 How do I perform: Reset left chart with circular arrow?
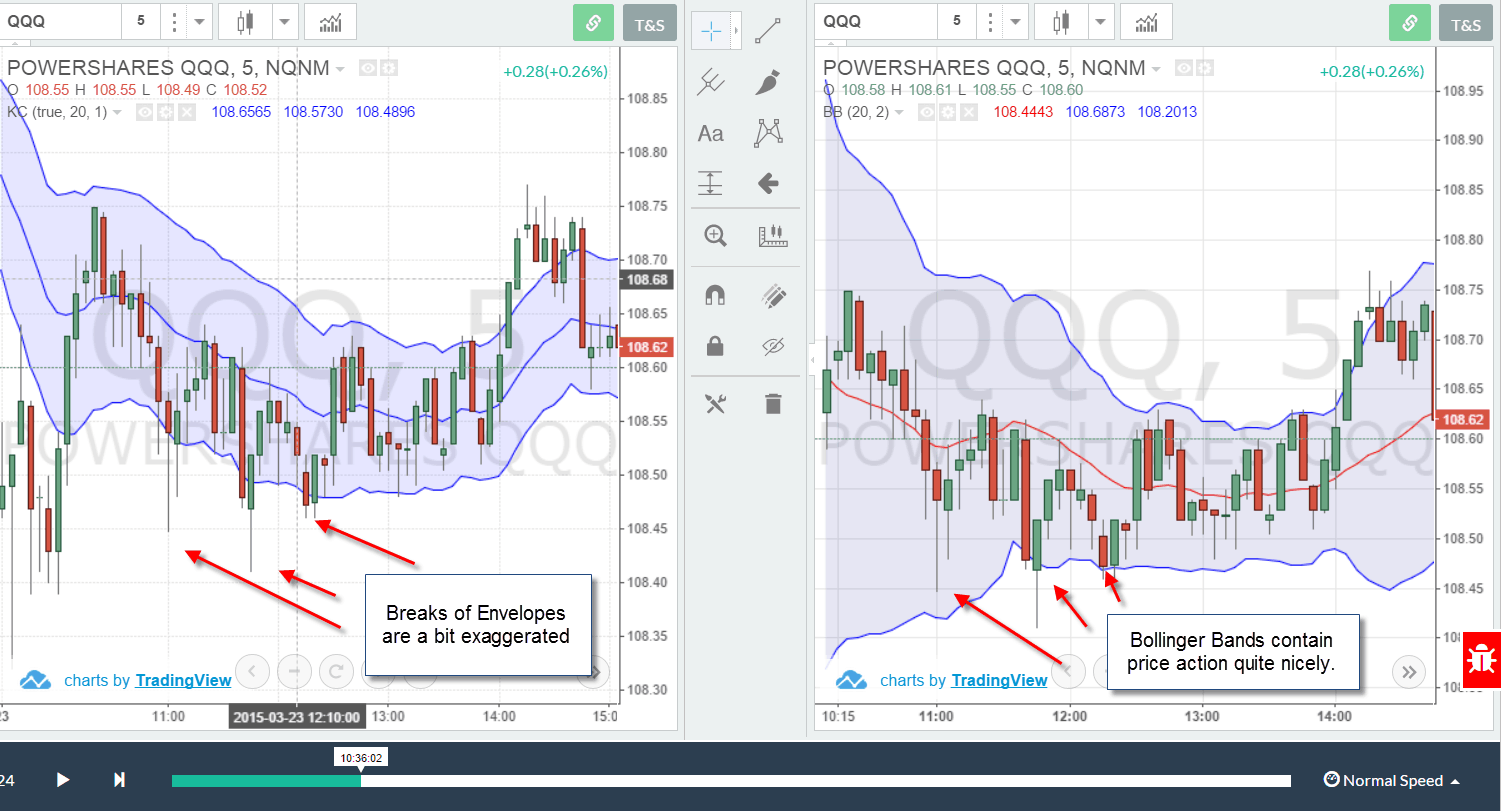(x=336, y=671)
